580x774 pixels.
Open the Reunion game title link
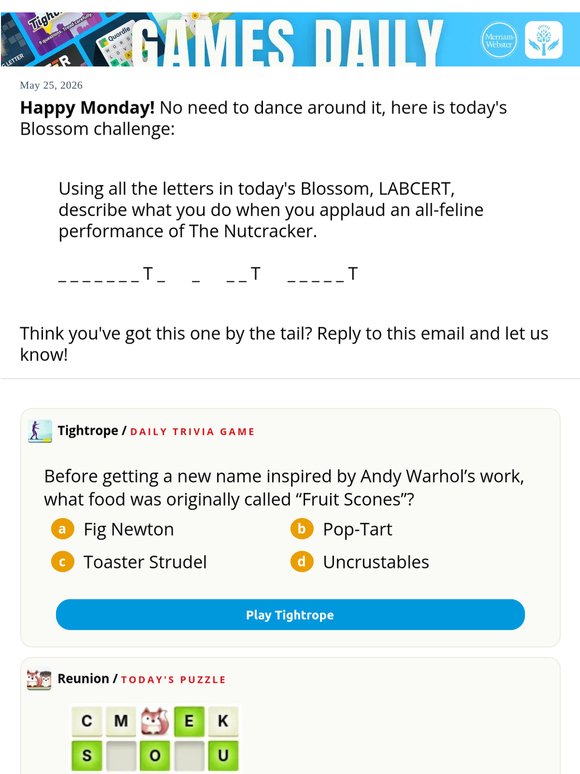pyautogui.click(x=83, y=679)
